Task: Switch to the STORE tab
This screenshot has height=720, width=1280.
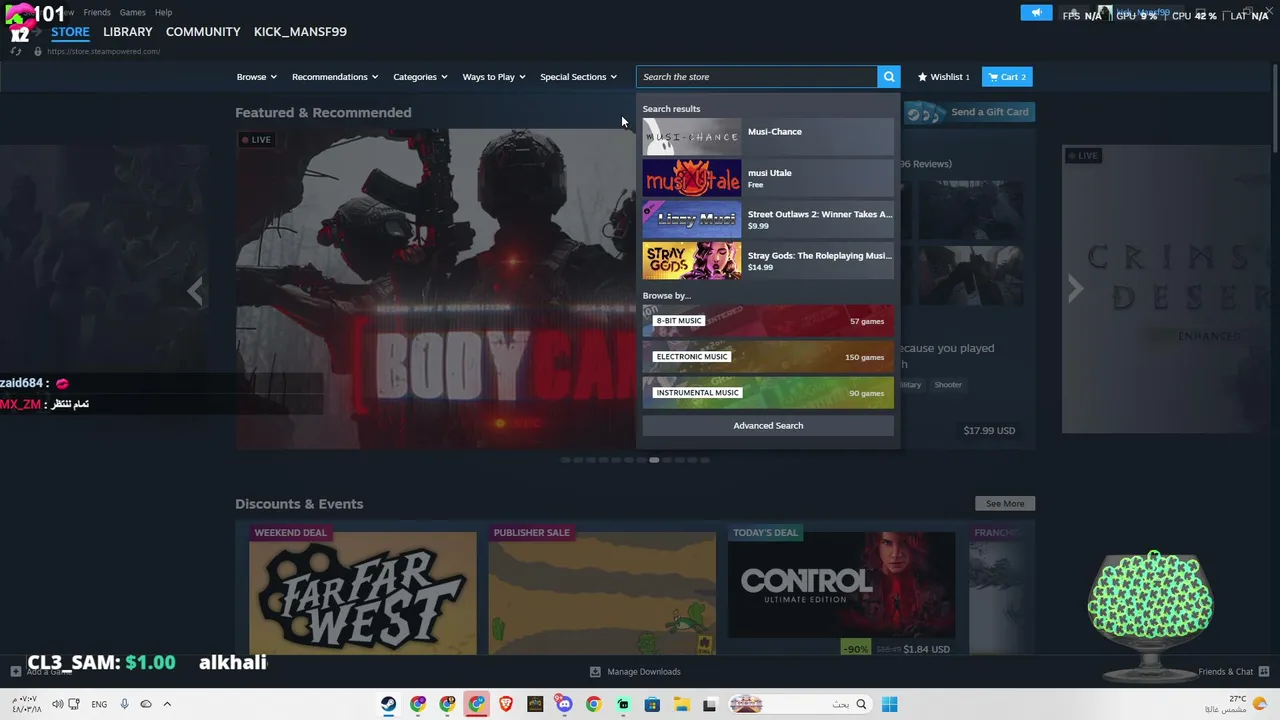Action: click(x=70, y=32)
